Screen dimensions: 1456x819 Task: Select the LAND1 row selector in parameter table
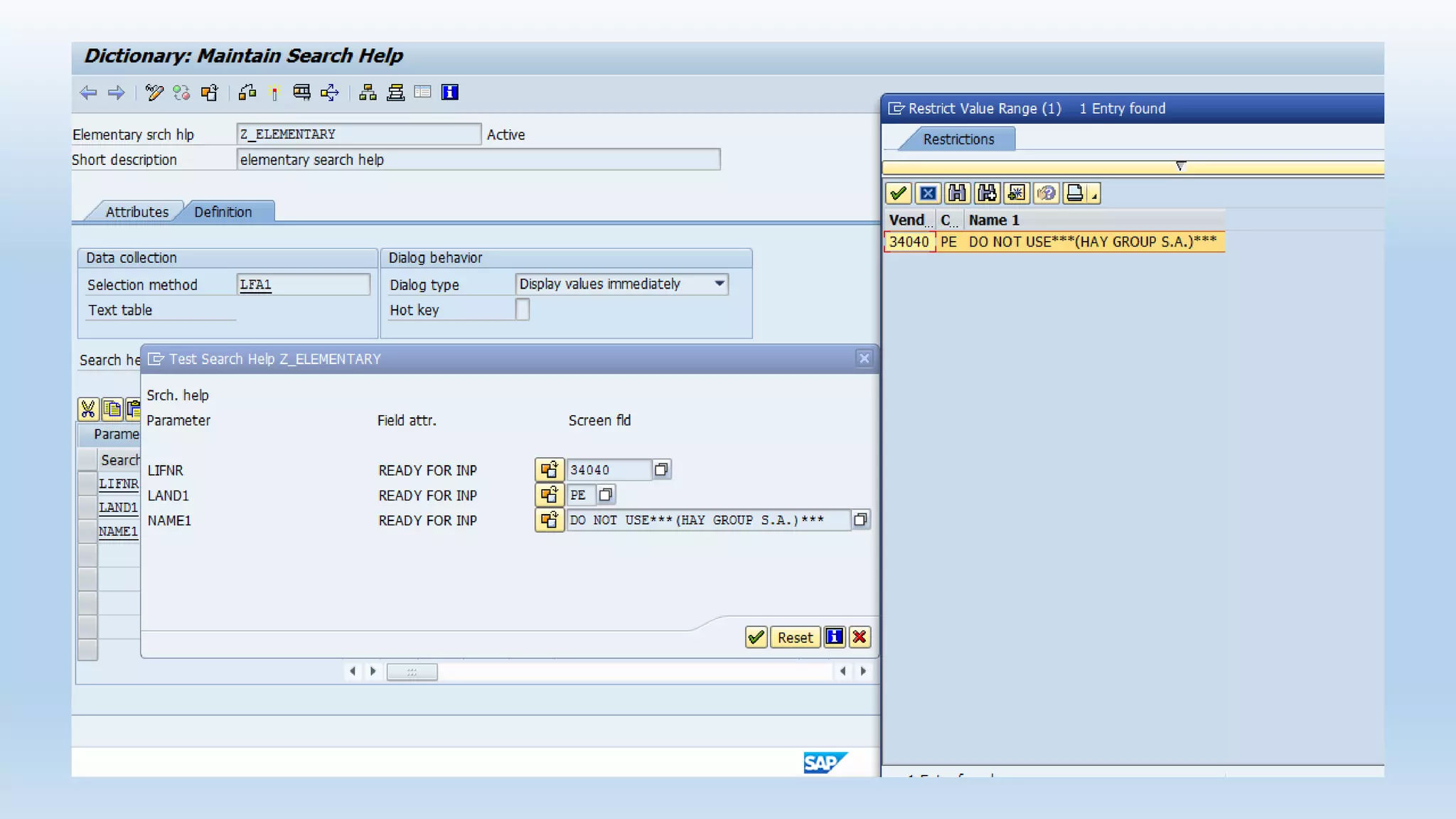click(x=87, y=508)
